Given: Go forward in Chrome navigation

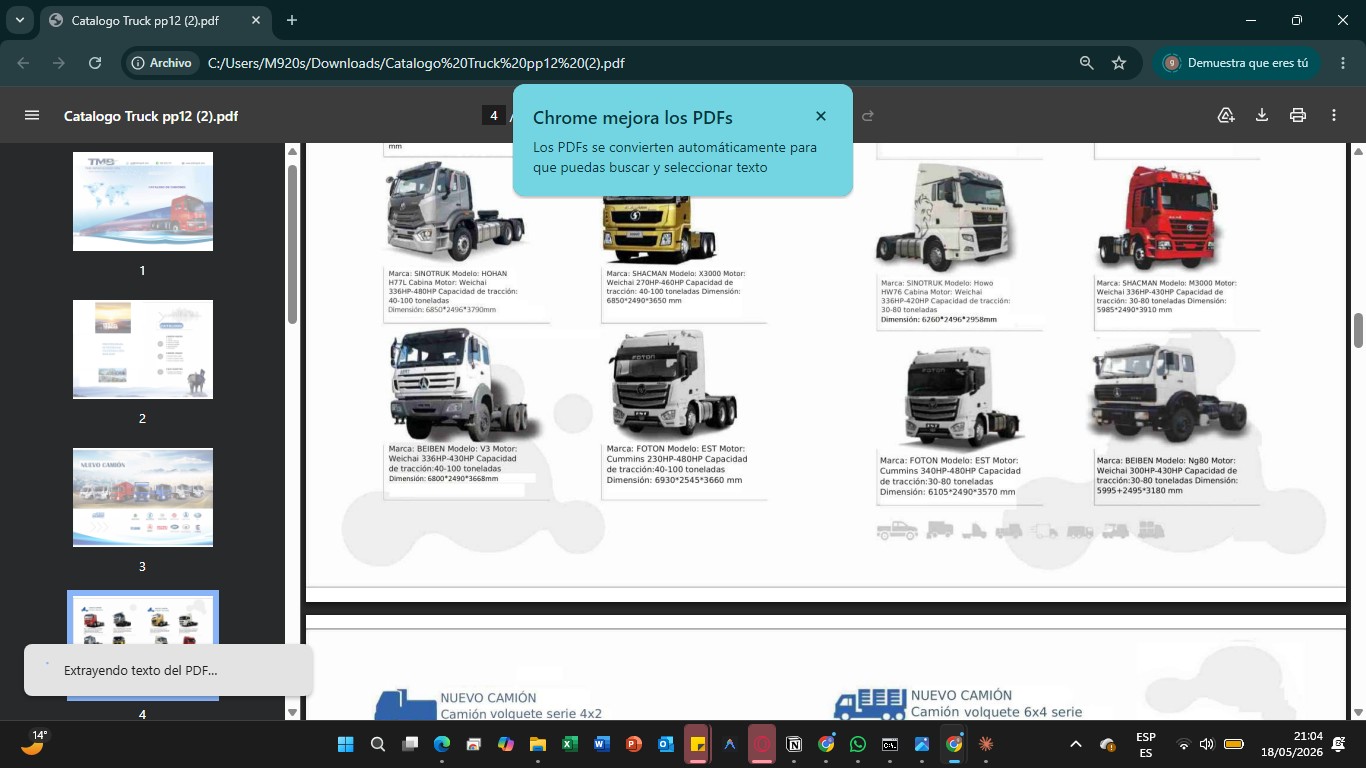Looking at the screenshot, I should 59,63.
